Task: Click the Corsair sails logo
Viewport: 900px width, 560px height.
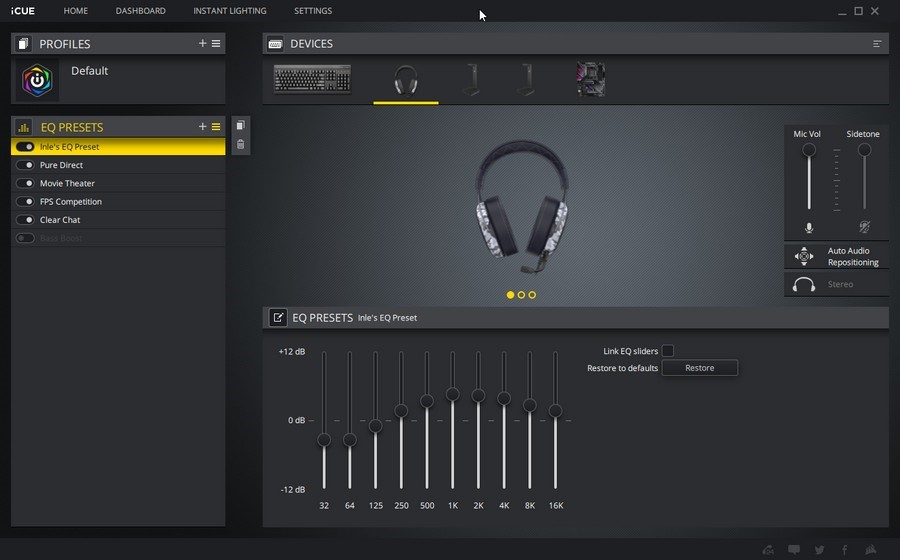Action: point(871,550)
